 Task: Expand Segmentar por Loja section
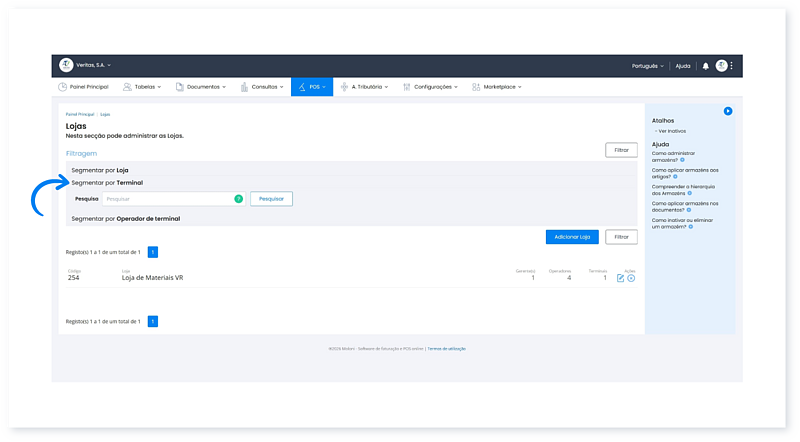(99, 170)
